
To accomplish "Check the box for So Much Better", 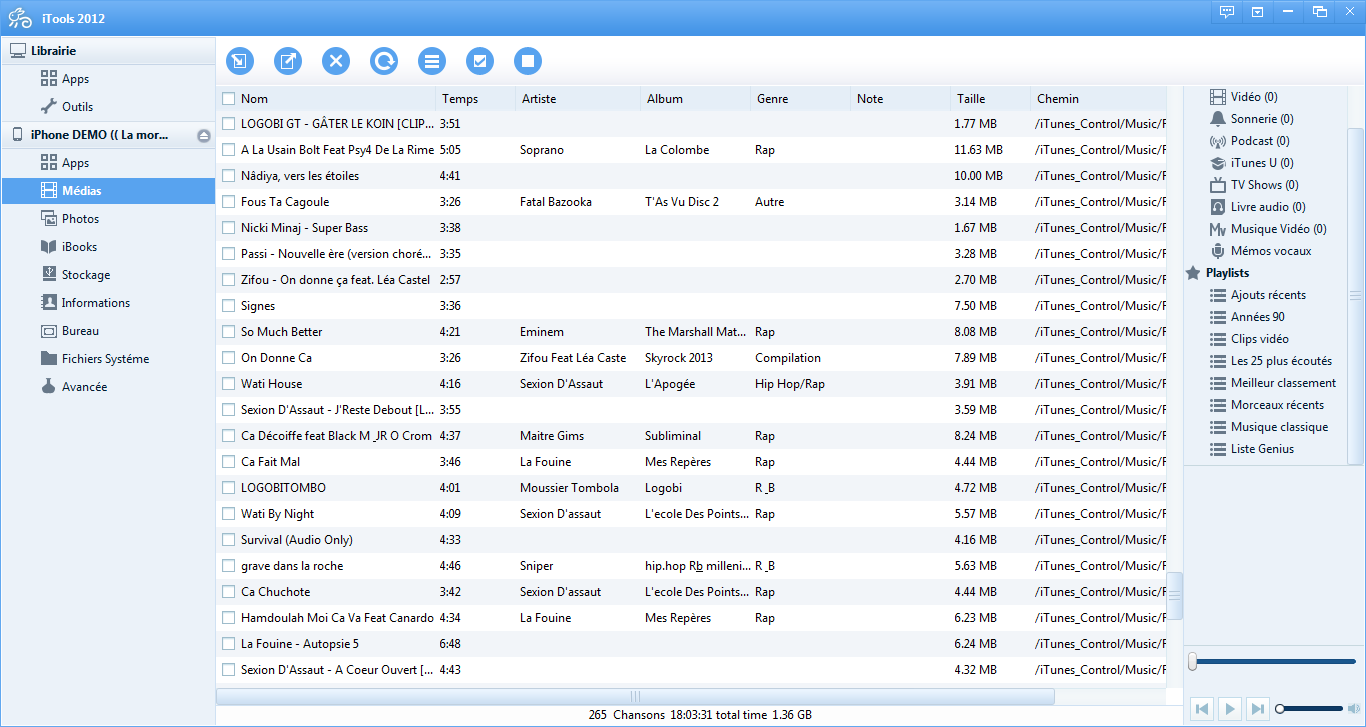I will coord(229,332).
